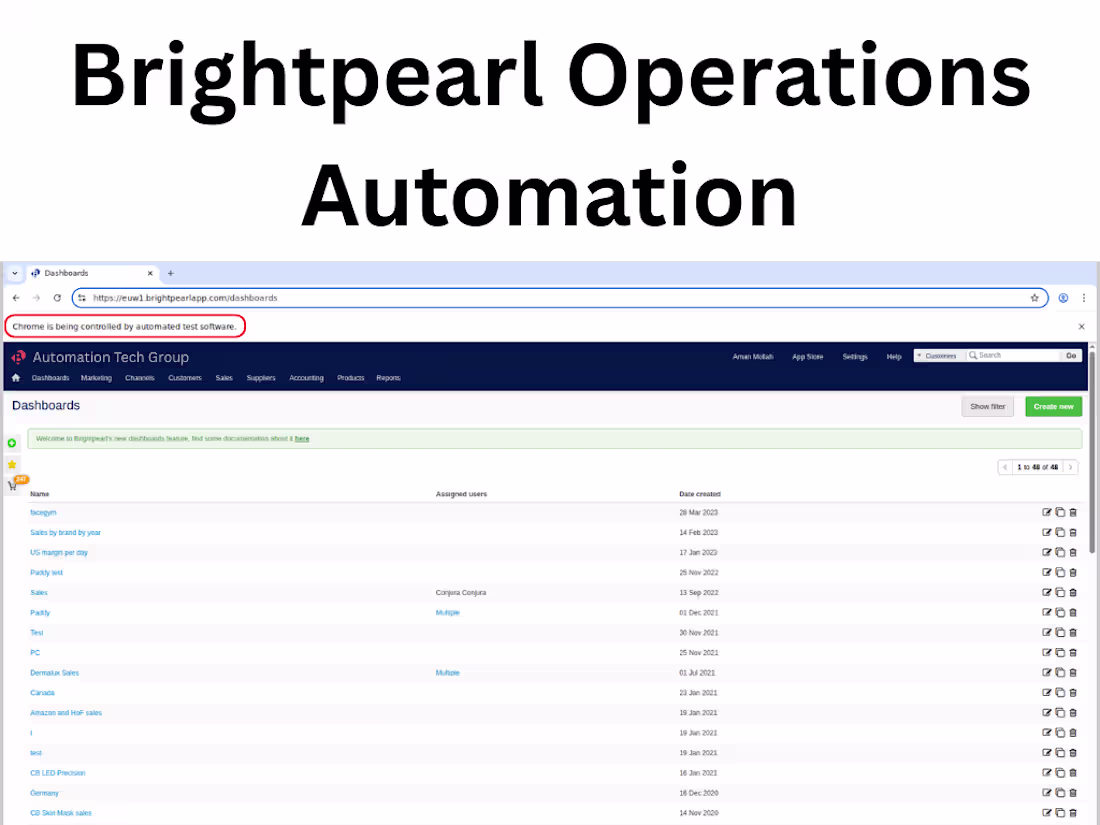The width and height of the screenshot is (1100, 825).
Task: Select the home icon in the navigation bar
Action: coord(14,377)
